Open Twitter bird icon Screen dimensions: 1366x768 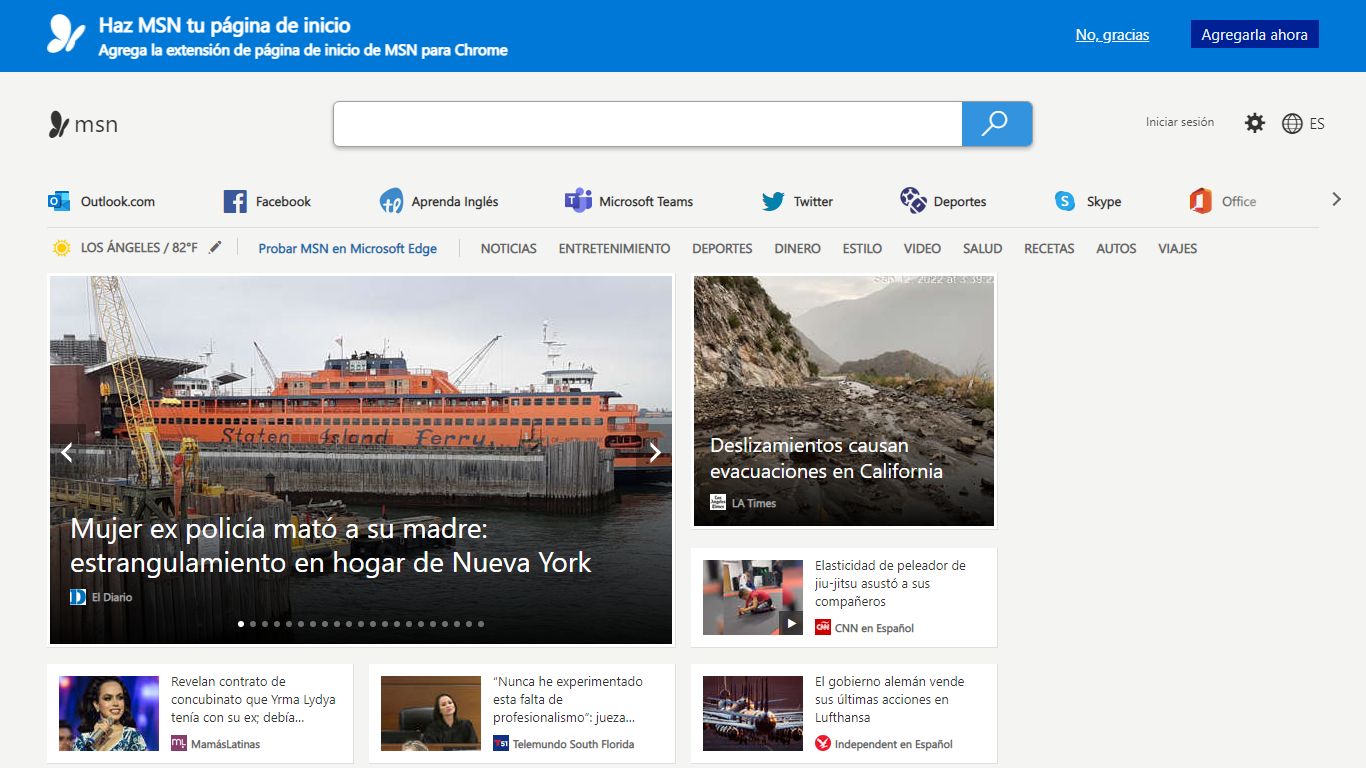[773, 201]
